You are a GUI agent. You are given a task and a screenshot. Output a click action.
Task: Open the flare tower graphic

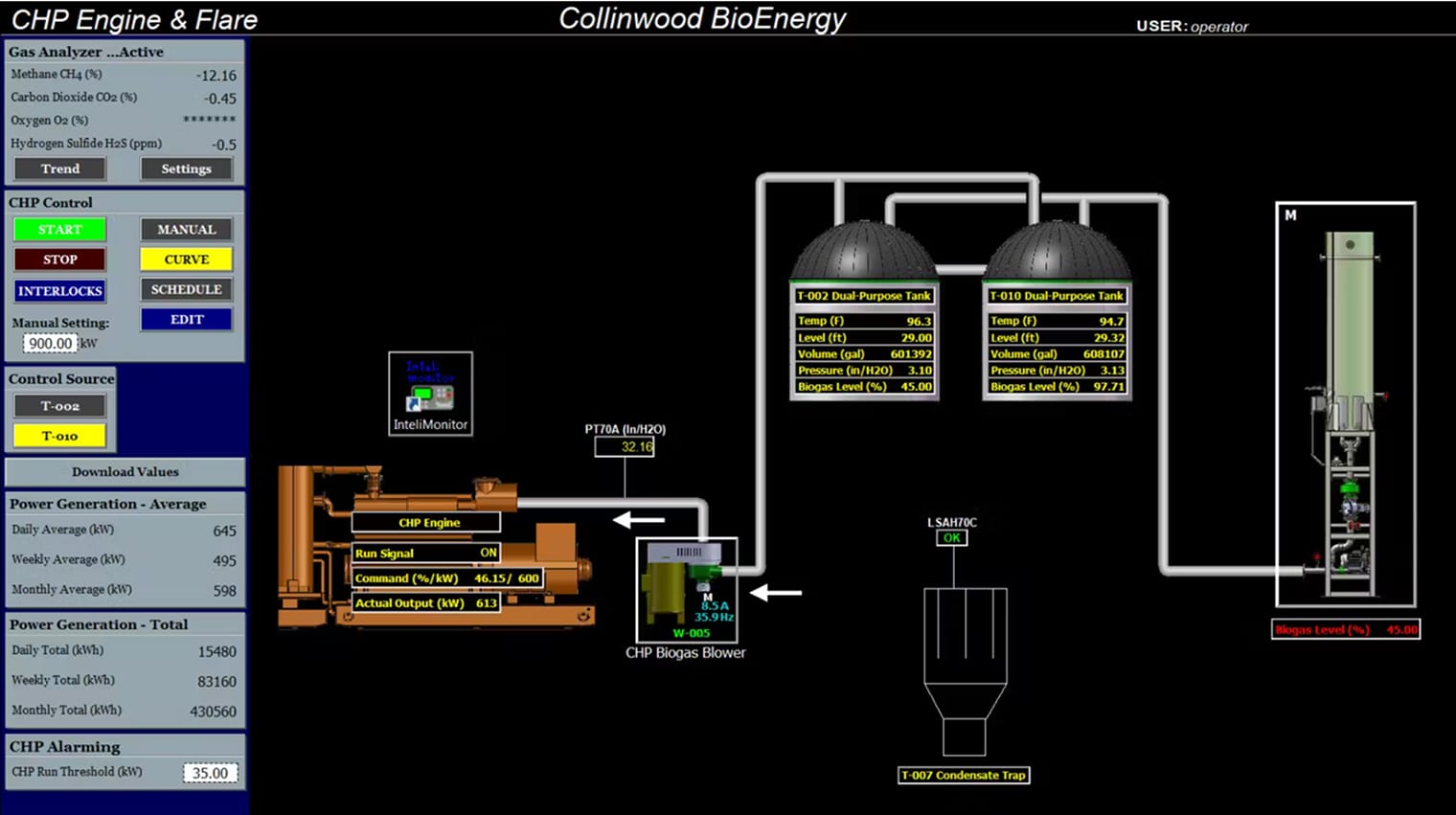tap(1346, 404)
